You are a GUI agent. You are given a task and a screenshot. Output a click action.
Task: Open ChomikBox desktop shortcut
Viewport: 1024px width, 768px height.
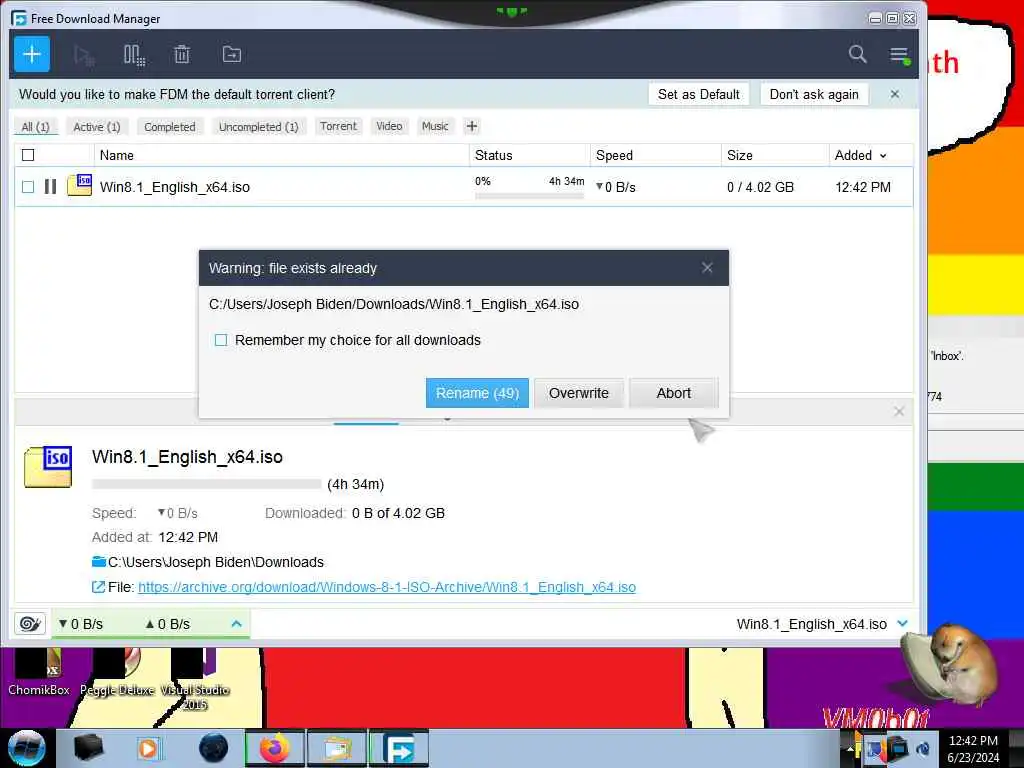39,673
